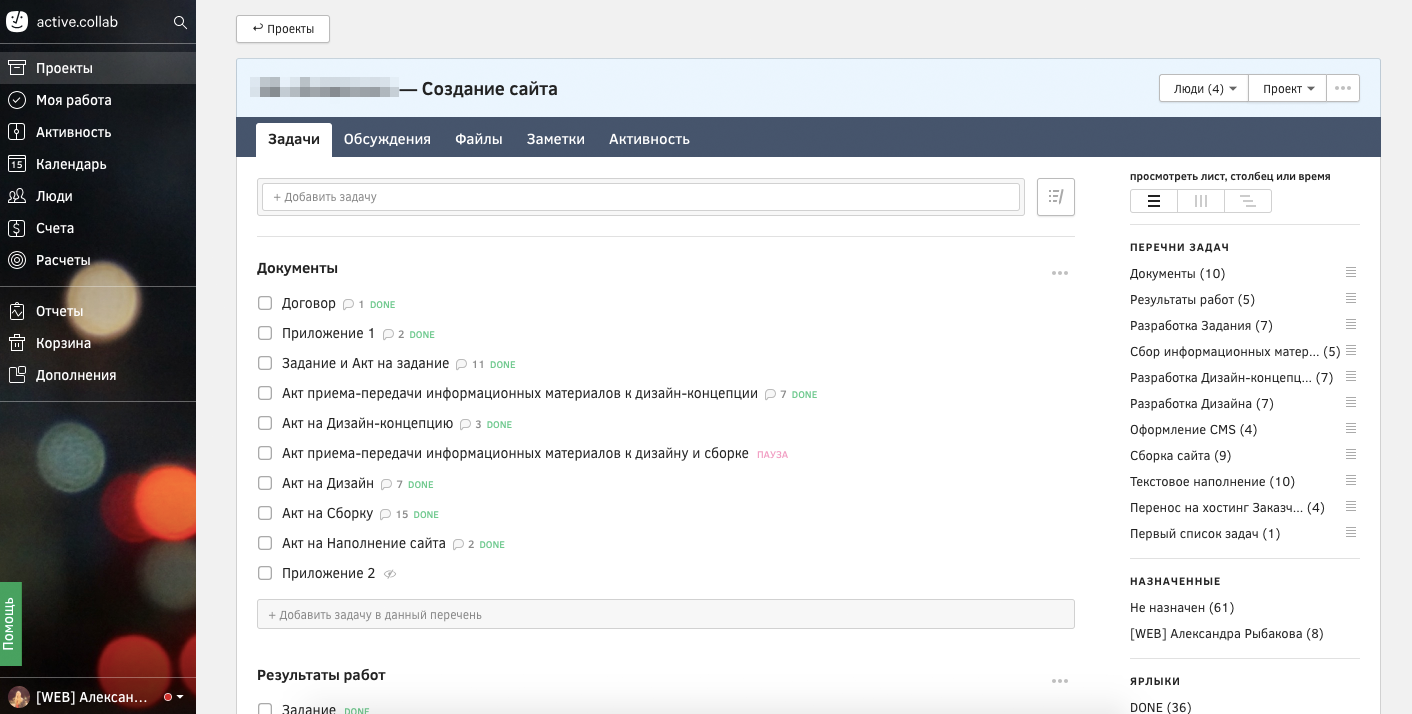Click comment bubble icon on Договор task
Viewport: 1412px width, 714px height.
(x=348, y=304)
